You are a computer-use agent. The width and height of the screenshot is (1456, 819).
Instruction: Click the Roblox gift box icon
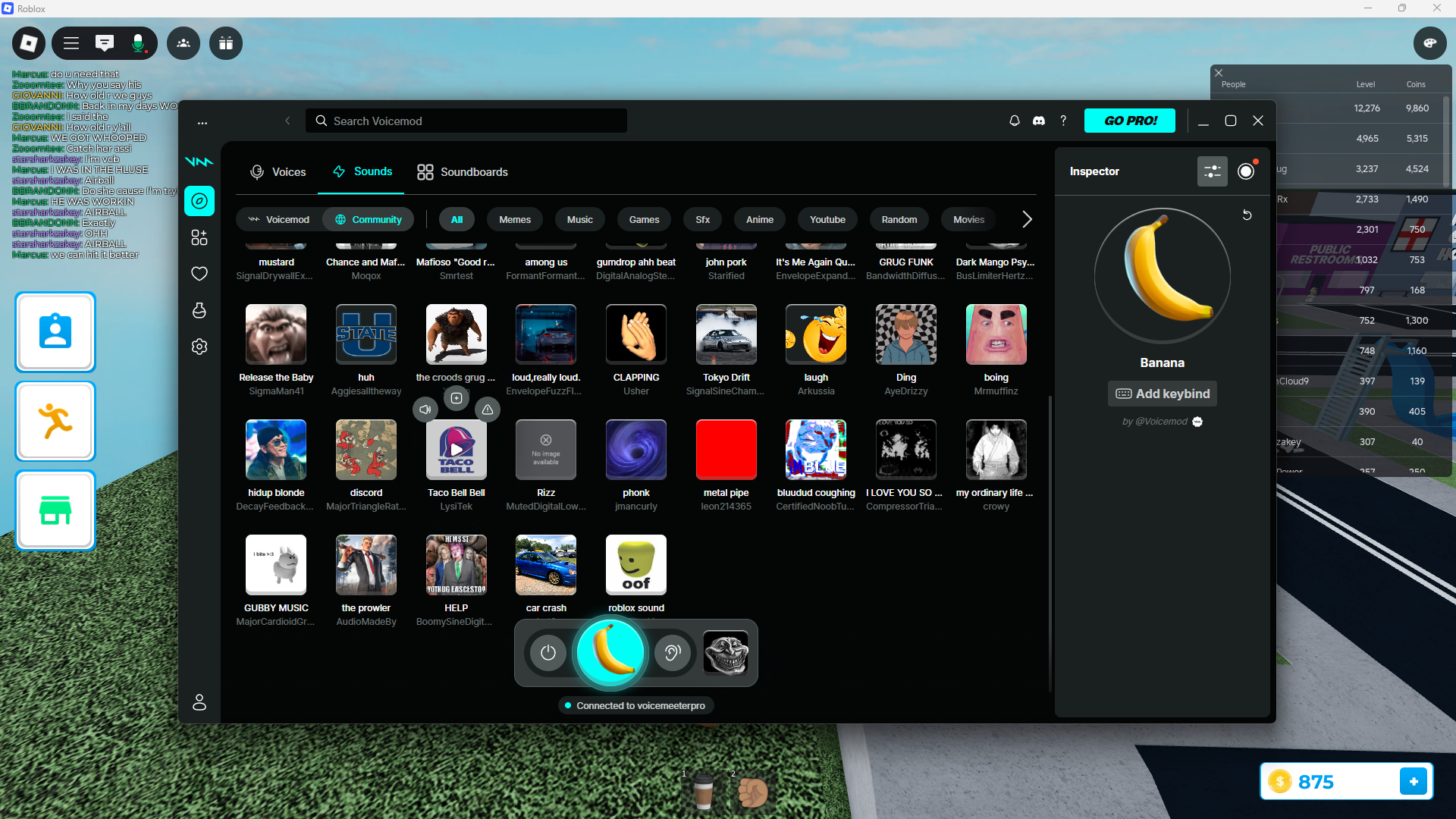(x=226, y=43)
